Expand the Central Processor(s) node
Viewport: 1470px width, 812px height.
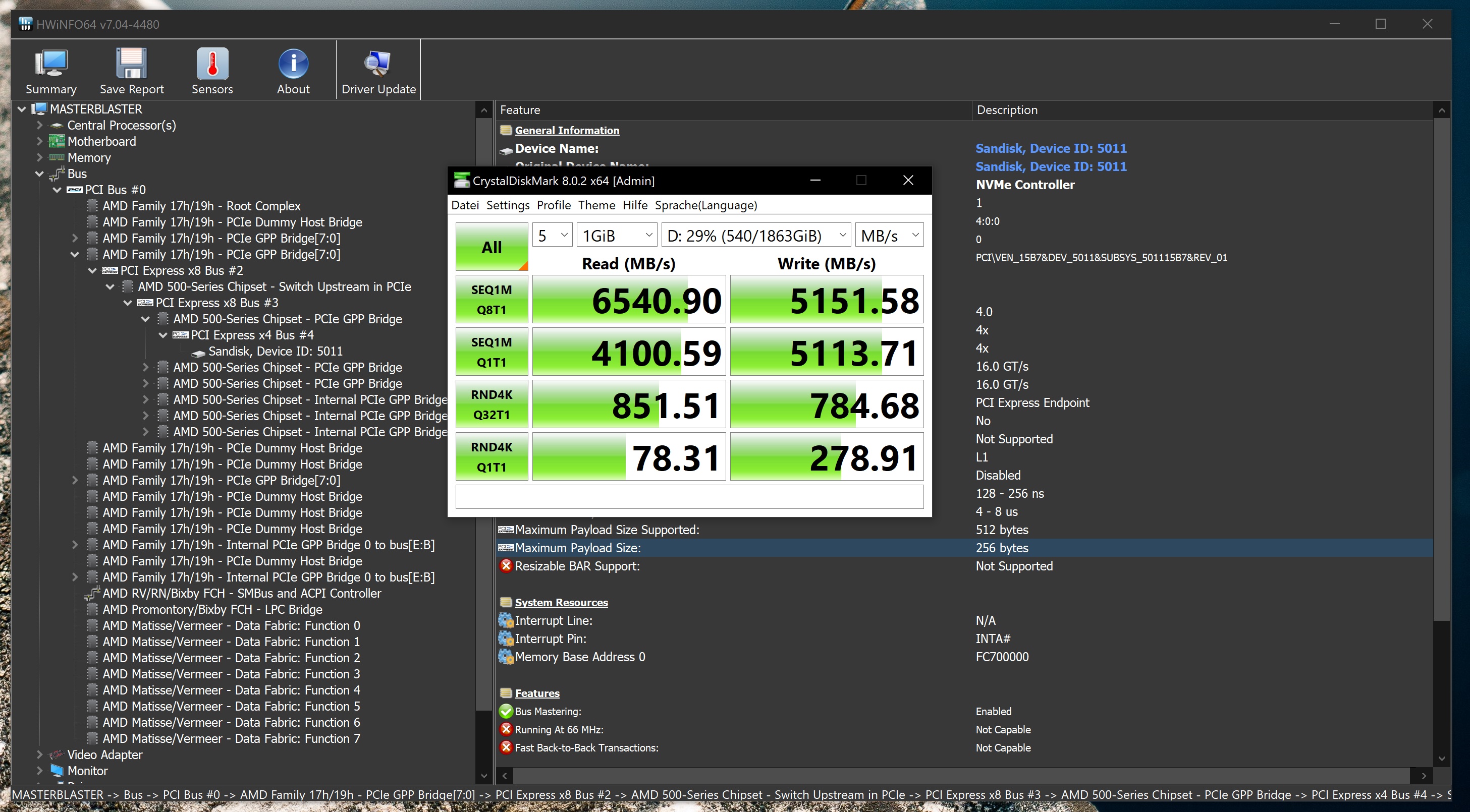(39, 126)
